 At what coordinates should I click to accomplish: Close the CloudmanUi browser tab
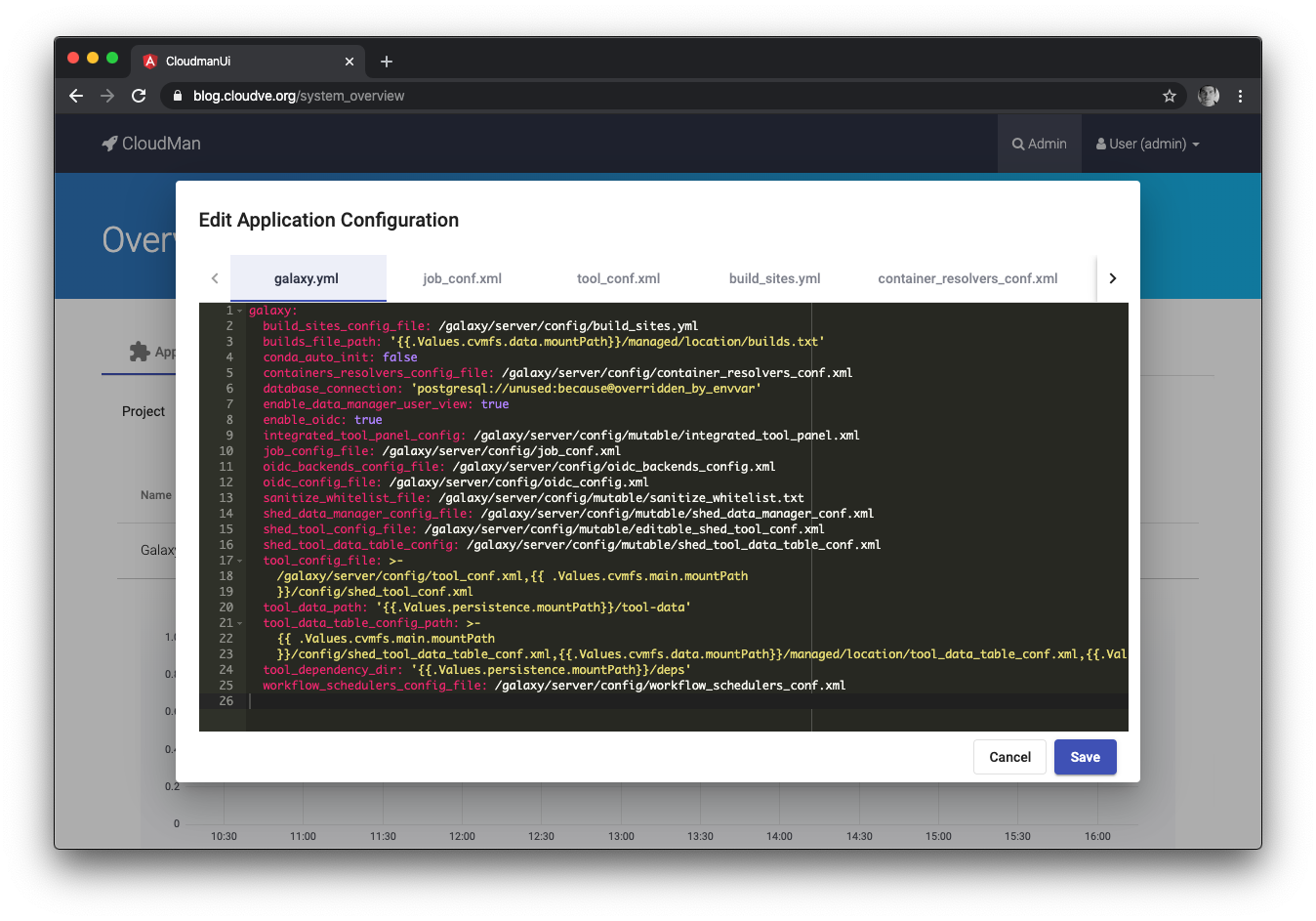[350, 62]
